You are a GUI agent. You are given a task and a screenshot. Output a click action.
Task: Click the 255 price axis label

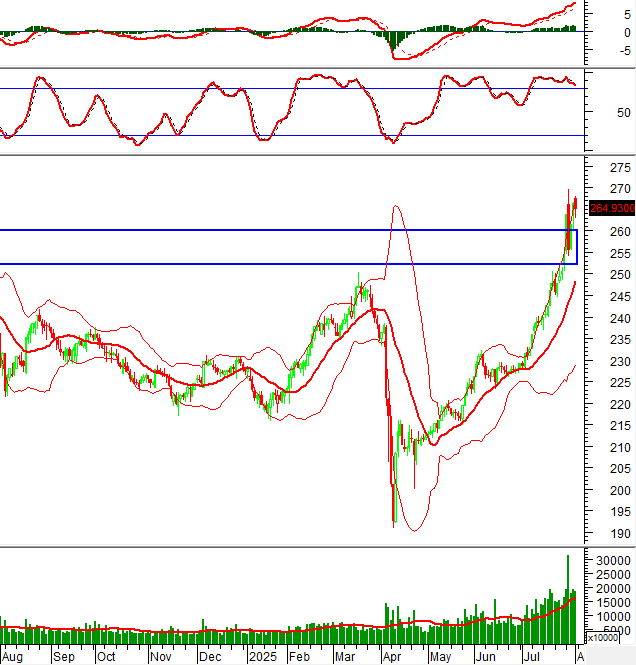(x=620, y=254)
